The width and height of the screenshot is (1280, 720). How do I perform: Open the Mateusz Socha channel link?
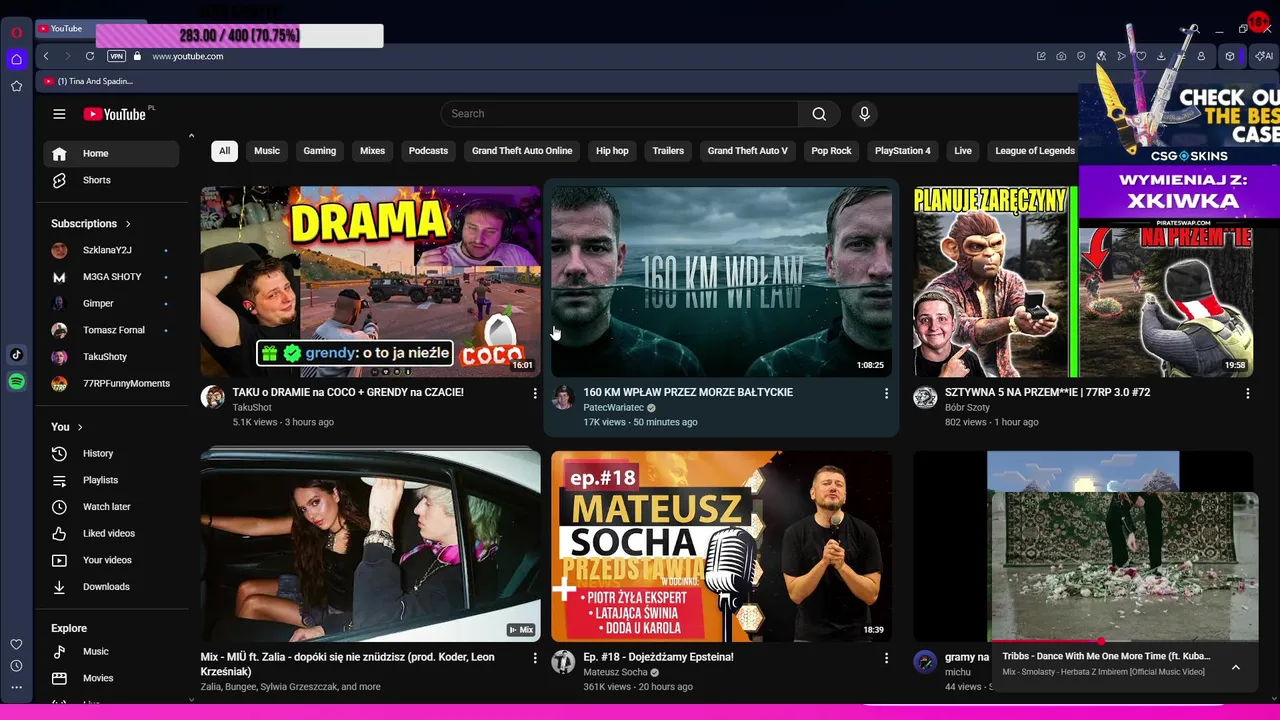(x=615, y=672)
